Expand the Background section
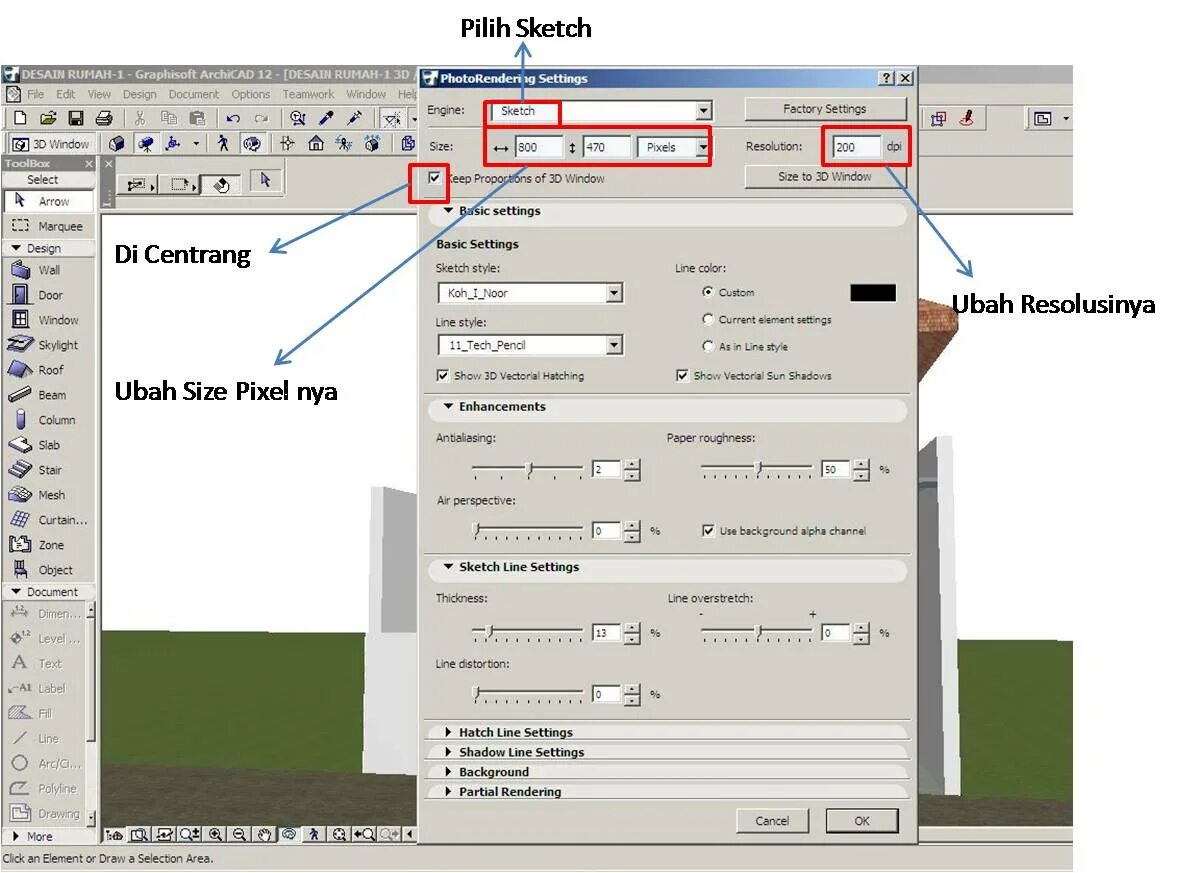Screen dimensions: 1177x873 448,772
